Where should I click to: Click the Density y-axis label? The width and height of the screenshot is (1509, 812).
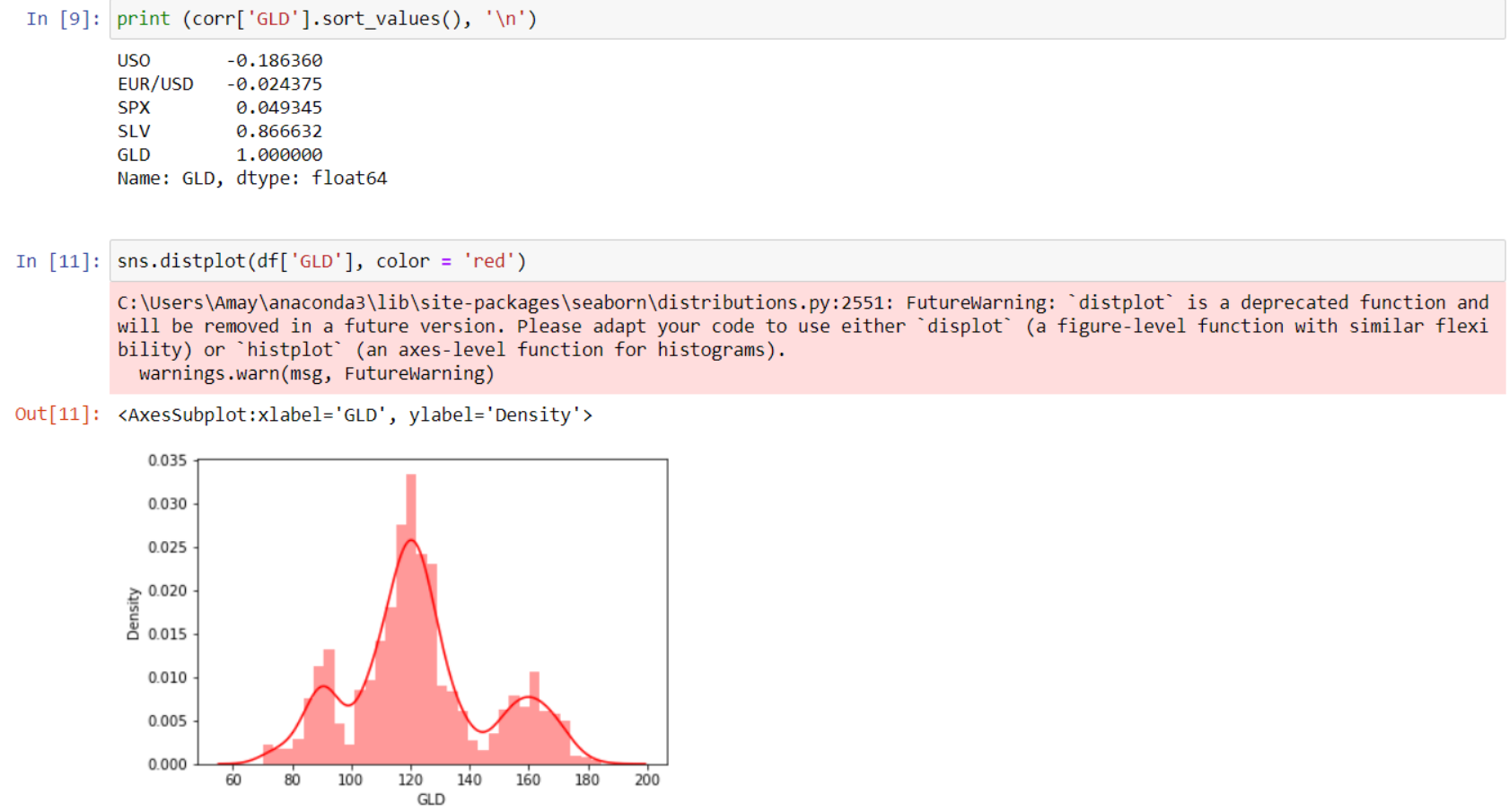[x=134, y=613]
